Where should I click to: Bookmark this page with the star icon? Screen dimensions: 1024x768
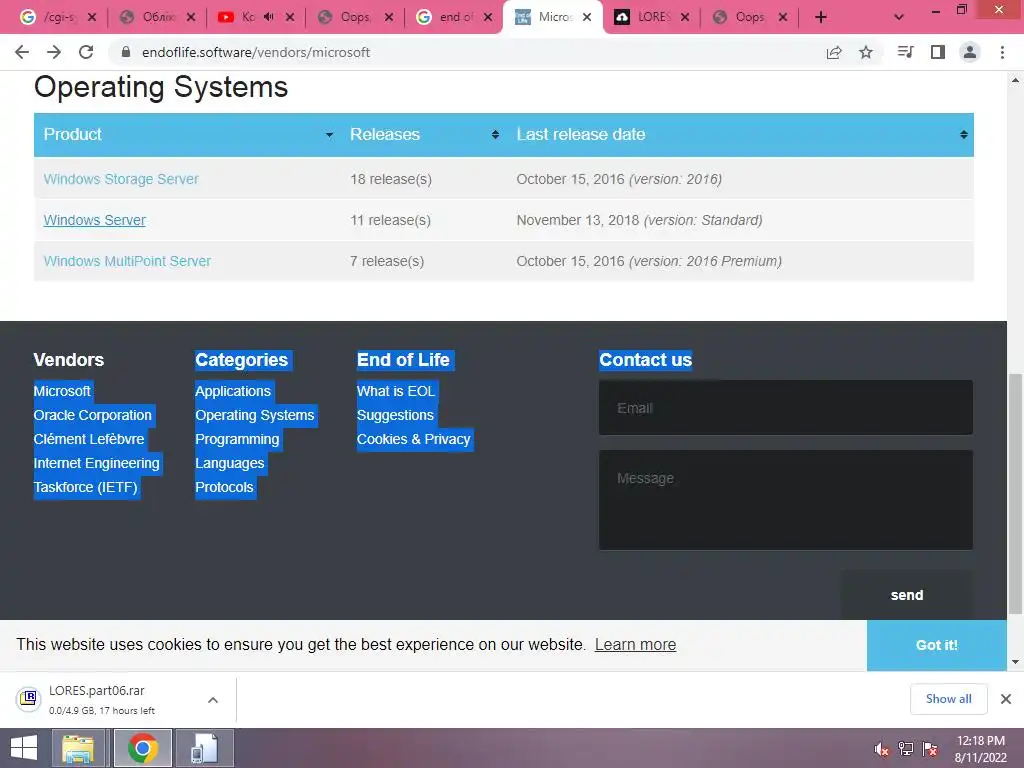click(x=866, y=52)
